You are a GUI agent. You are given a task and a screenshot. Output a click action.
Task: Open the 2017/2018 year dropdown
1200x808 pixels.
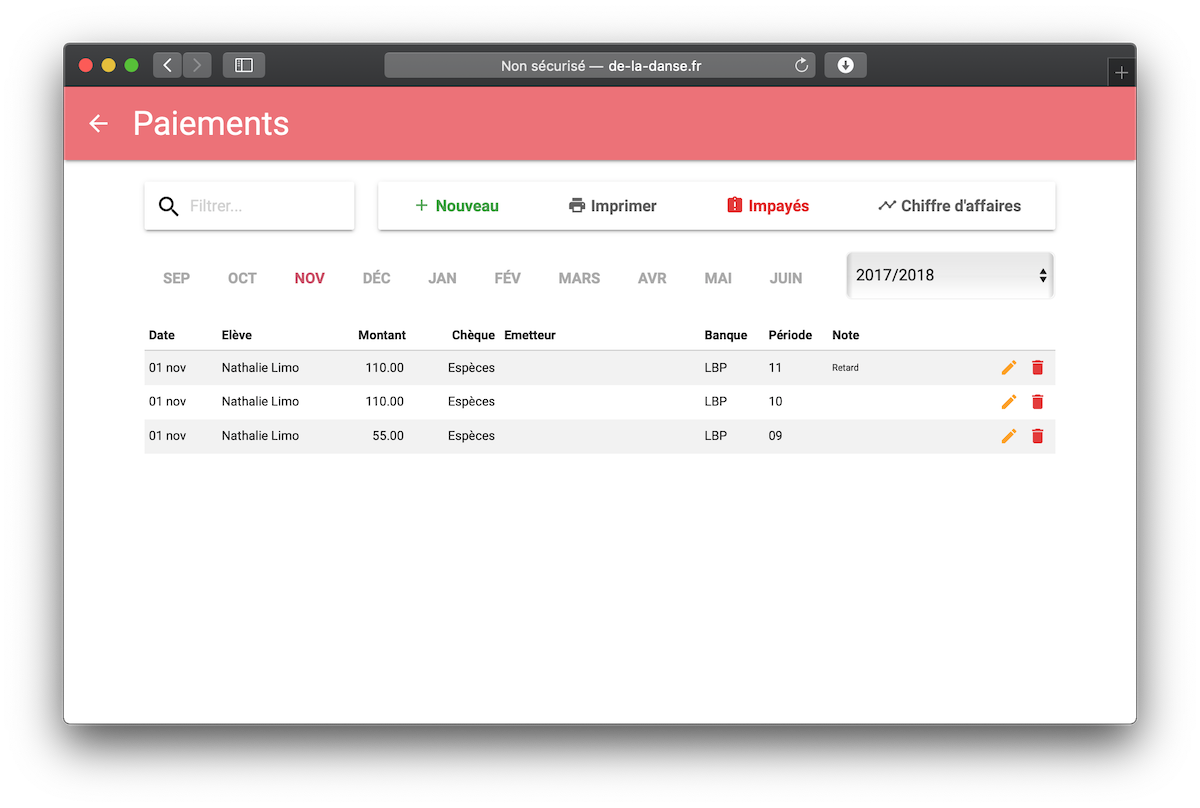(x=950, y=275)
